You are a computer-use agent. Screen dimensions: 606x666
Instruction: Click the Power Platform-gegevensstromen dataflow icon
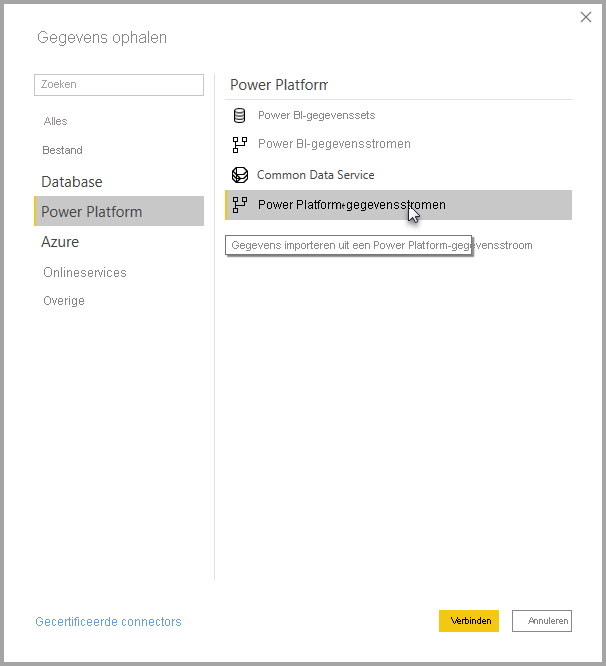point(240,205)
